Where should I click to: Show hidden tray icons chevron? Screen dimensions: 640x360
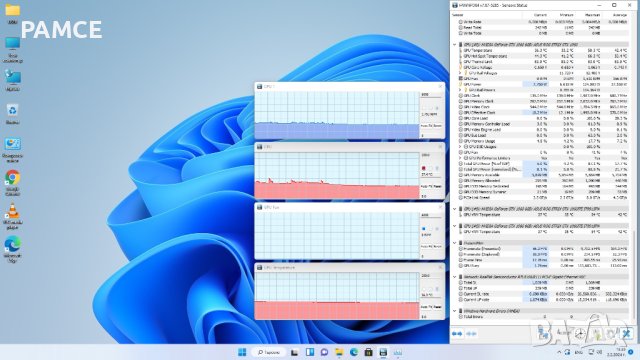click(559, 352)
